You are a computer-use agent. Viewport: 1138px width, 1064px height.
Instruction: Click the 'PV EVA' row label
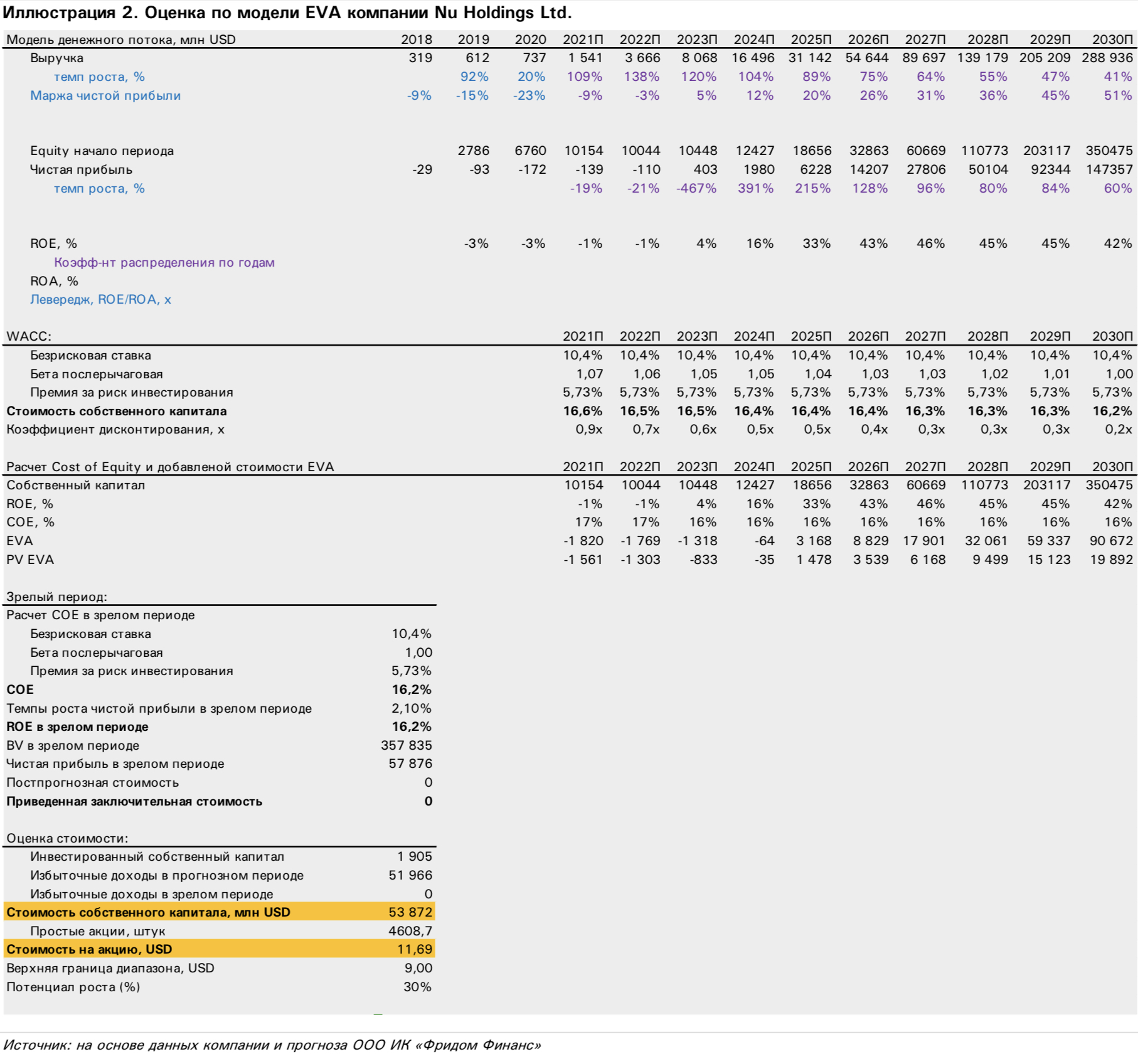tap(30, 560)
